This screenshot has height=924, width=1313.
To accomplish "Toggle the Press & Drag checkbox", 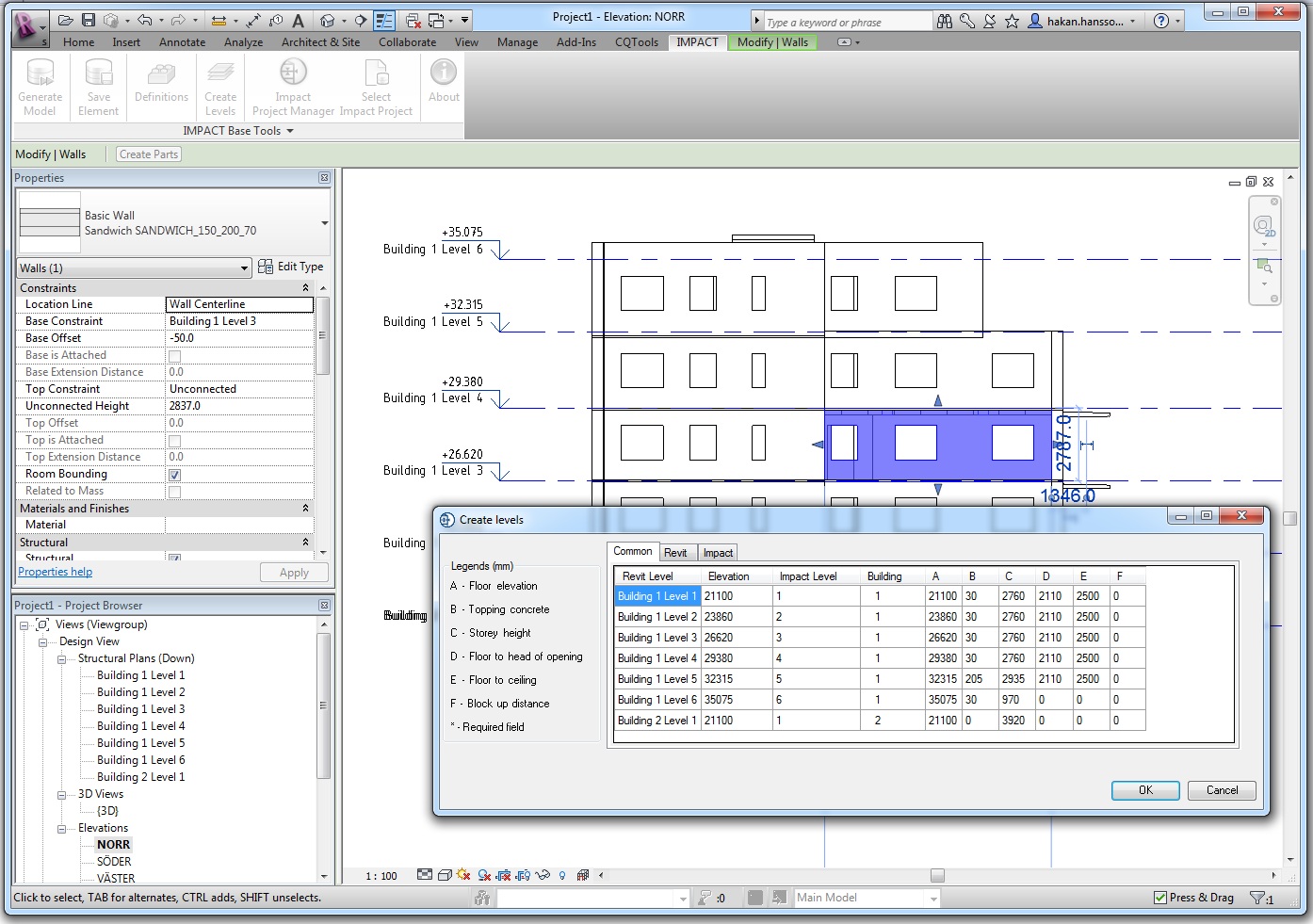I will (1161, 898).
